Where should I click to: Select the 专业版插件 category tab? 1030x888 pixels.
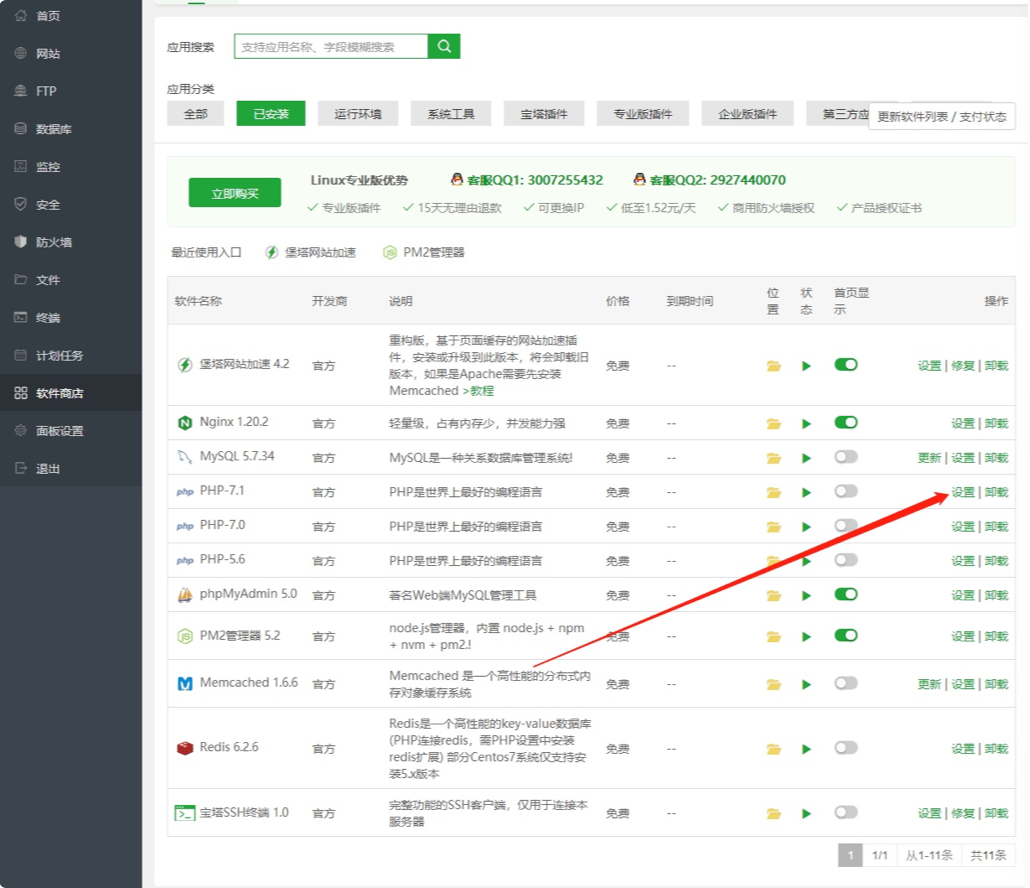click(x=642, y=114)
